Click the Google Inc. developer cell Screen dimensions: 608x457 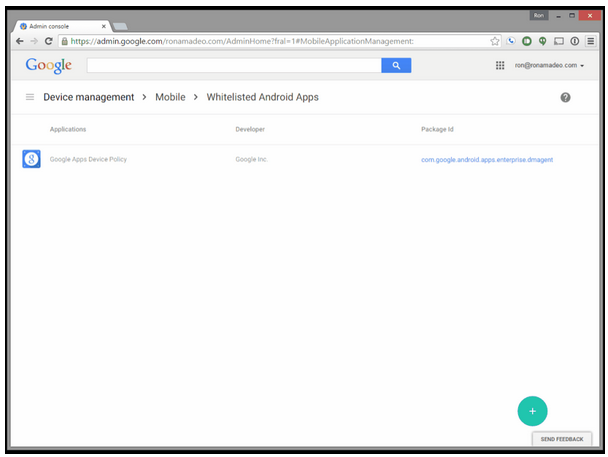(x=252, y=159)
